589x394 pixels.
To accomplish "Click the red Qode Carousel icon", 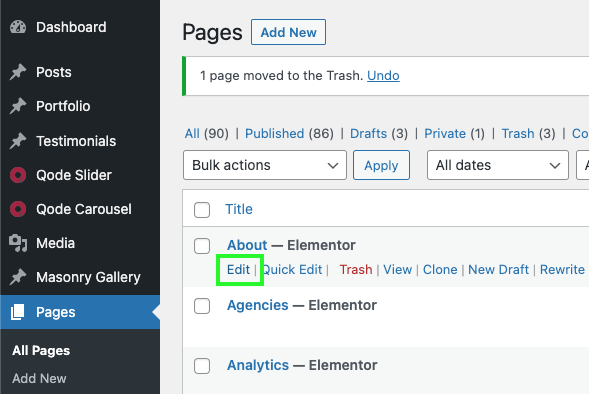I will [x=18, y=209].
